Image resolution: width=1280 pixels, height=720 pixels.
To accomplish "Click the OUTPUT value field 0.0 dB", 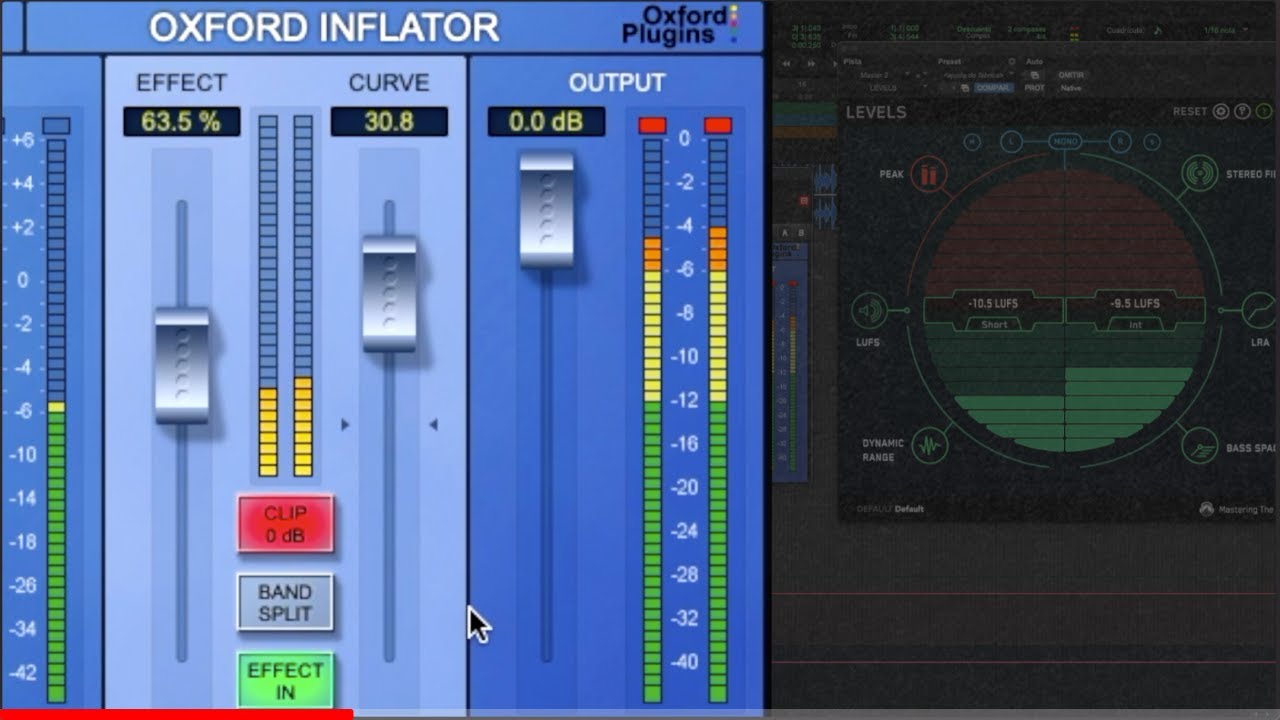I will pyautogui.click(x=546, y=122).
